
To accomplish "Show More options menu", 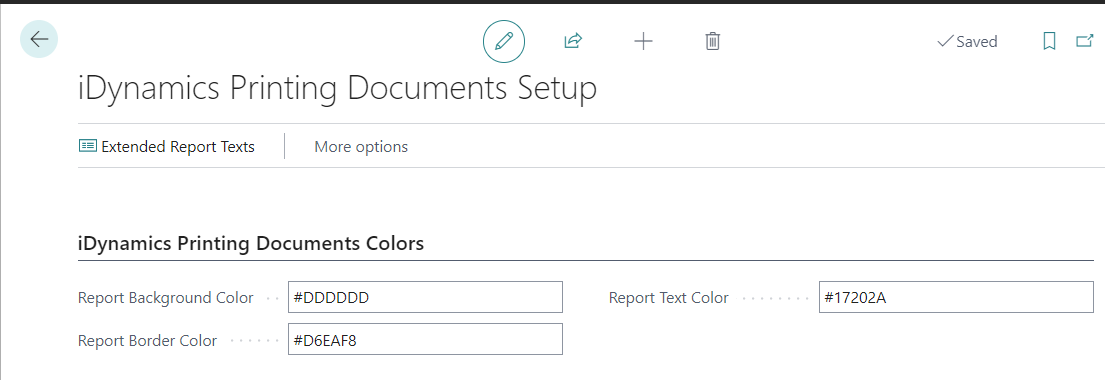I will coord(361,147).
